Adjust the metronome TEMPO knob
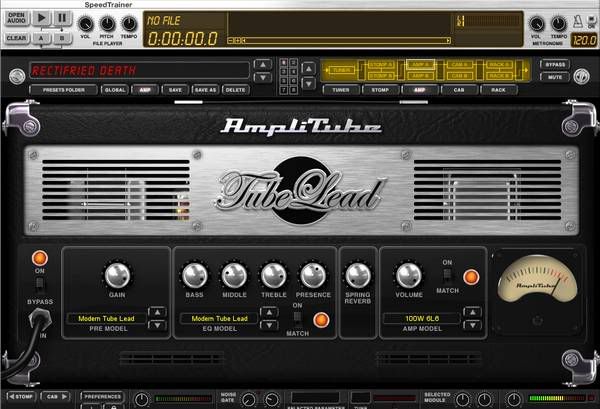This screenshot has height=409, width=600. pos(558,24)
